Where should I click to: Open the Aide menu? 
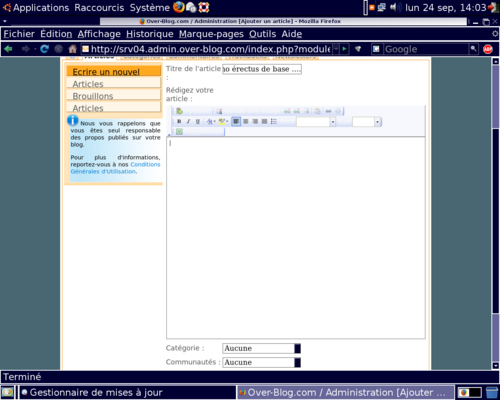tap(292, 34)
